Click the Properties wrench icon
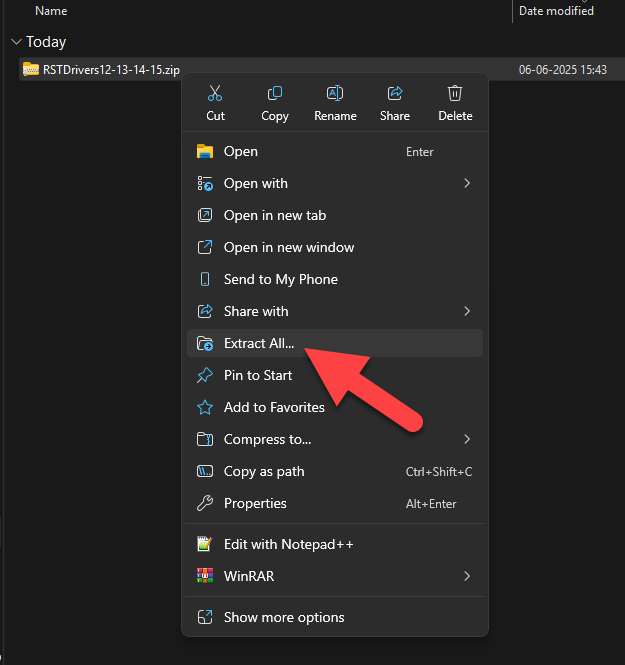Image resolution: width=625 pixels, height=665 pixels. (205, 503)
